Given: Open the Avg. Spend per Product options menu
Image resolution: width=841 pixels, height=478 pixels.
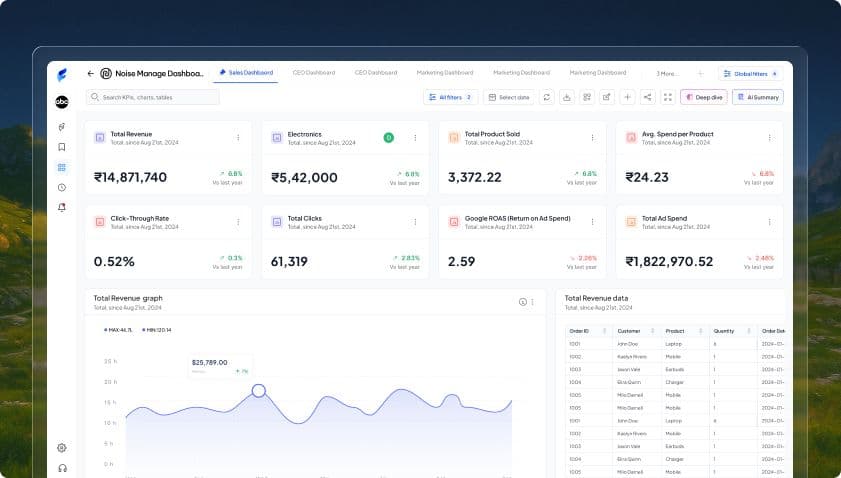Looking at the screenshot, I should click(769, 138).
